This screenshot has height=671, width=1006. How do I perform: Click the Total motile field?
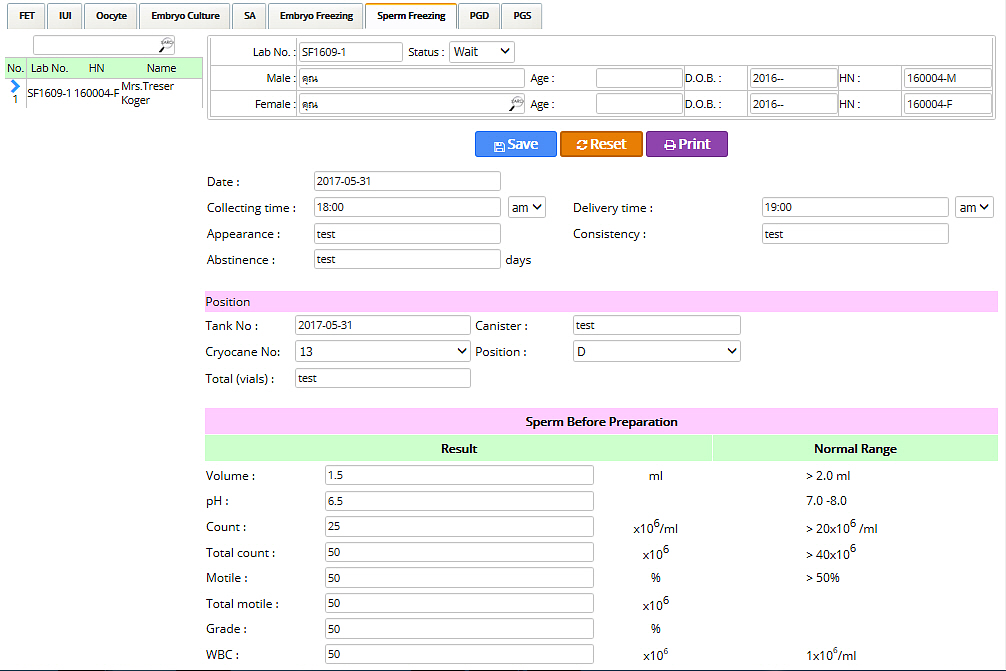[459, 603]
